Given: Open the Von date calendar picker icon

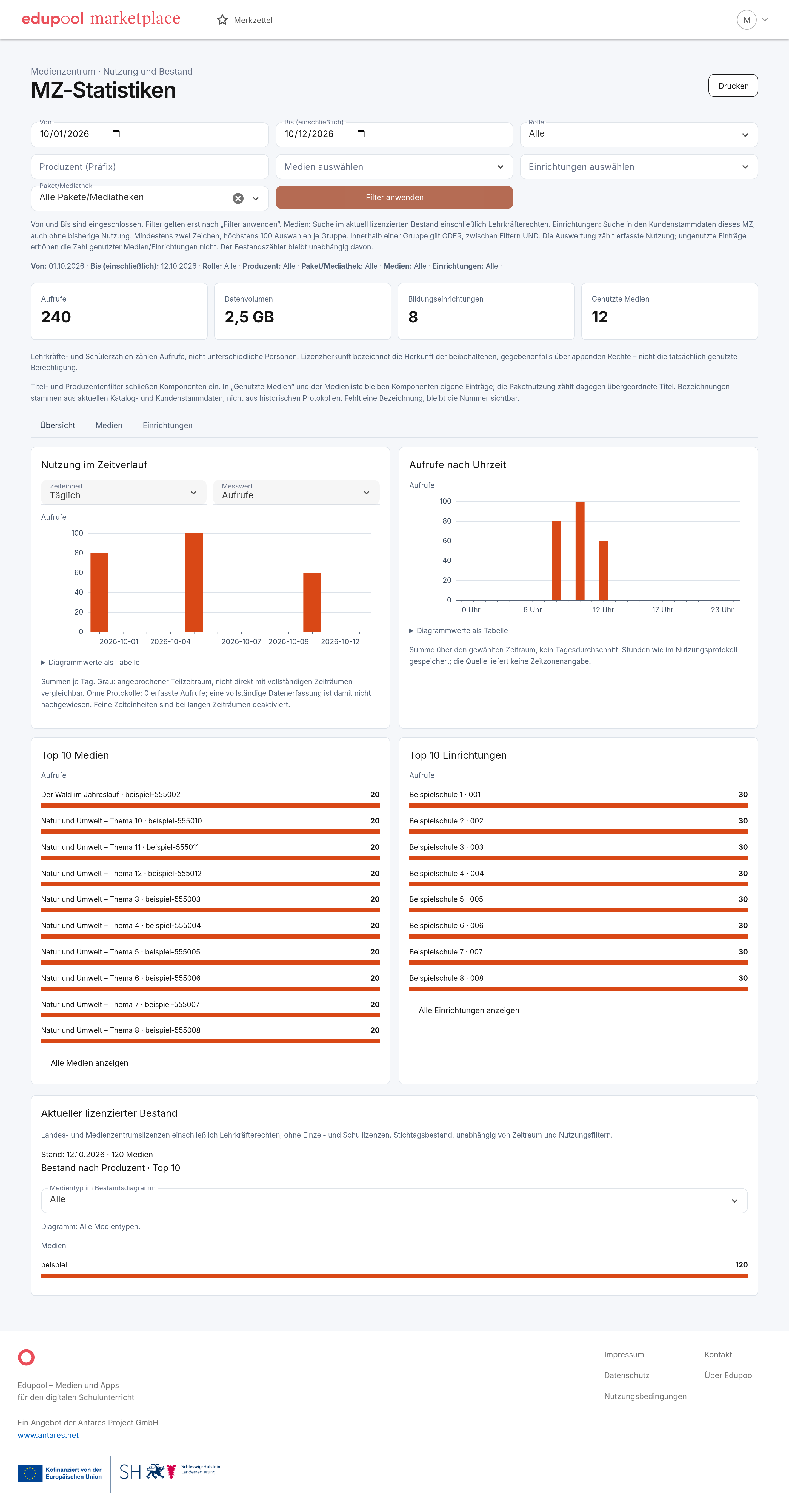Looking at the screenshot, I should (x=116, y=134).
